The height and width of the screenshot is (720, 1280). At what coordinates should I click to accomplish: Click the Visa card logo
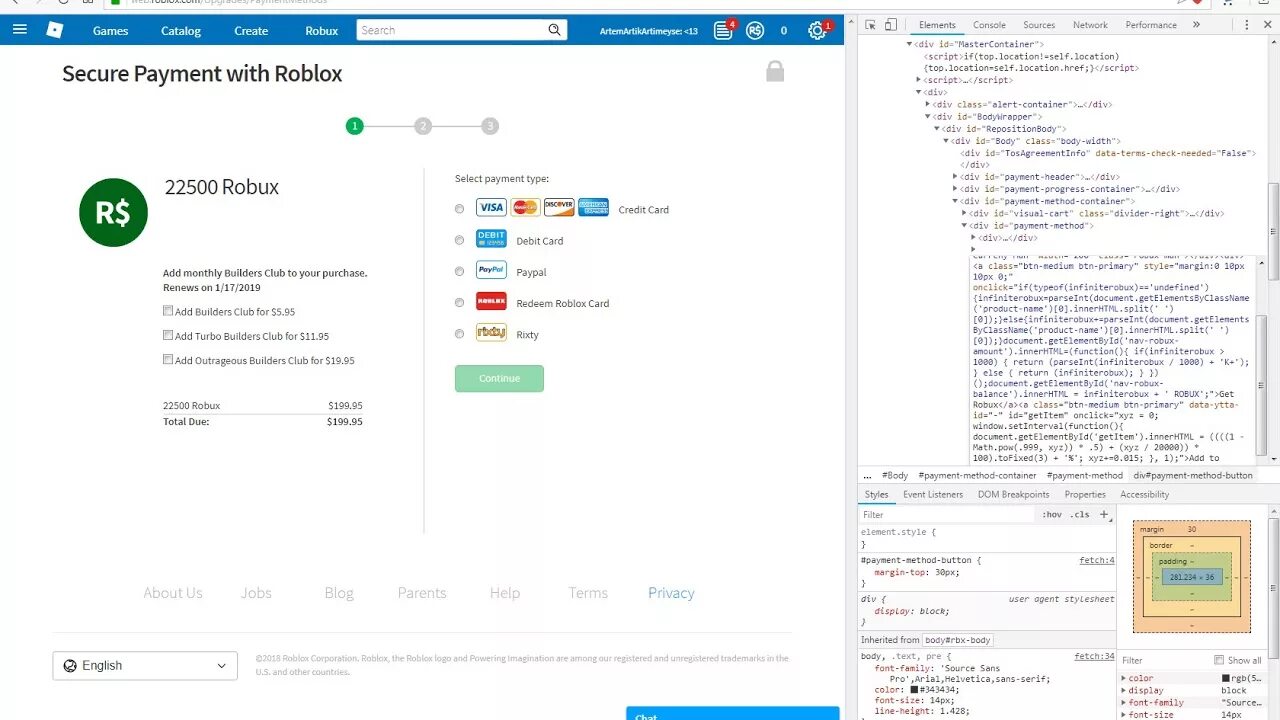[491, 208]
